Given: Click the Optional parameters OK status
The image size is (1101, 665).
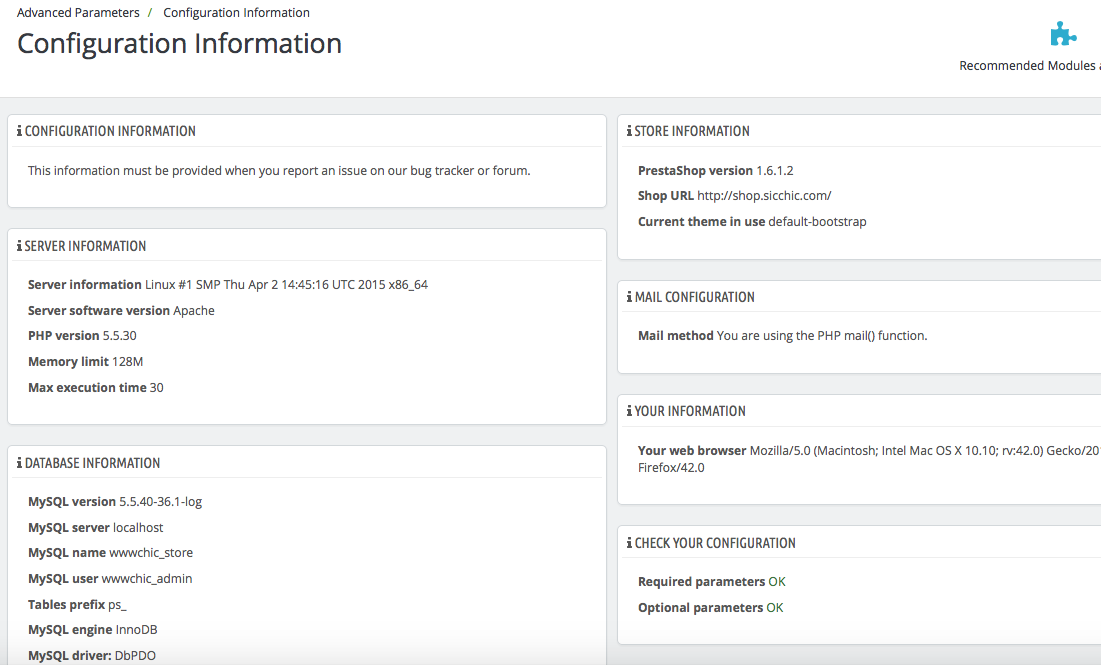Looking at the screenshot, I should coord(775,608).
